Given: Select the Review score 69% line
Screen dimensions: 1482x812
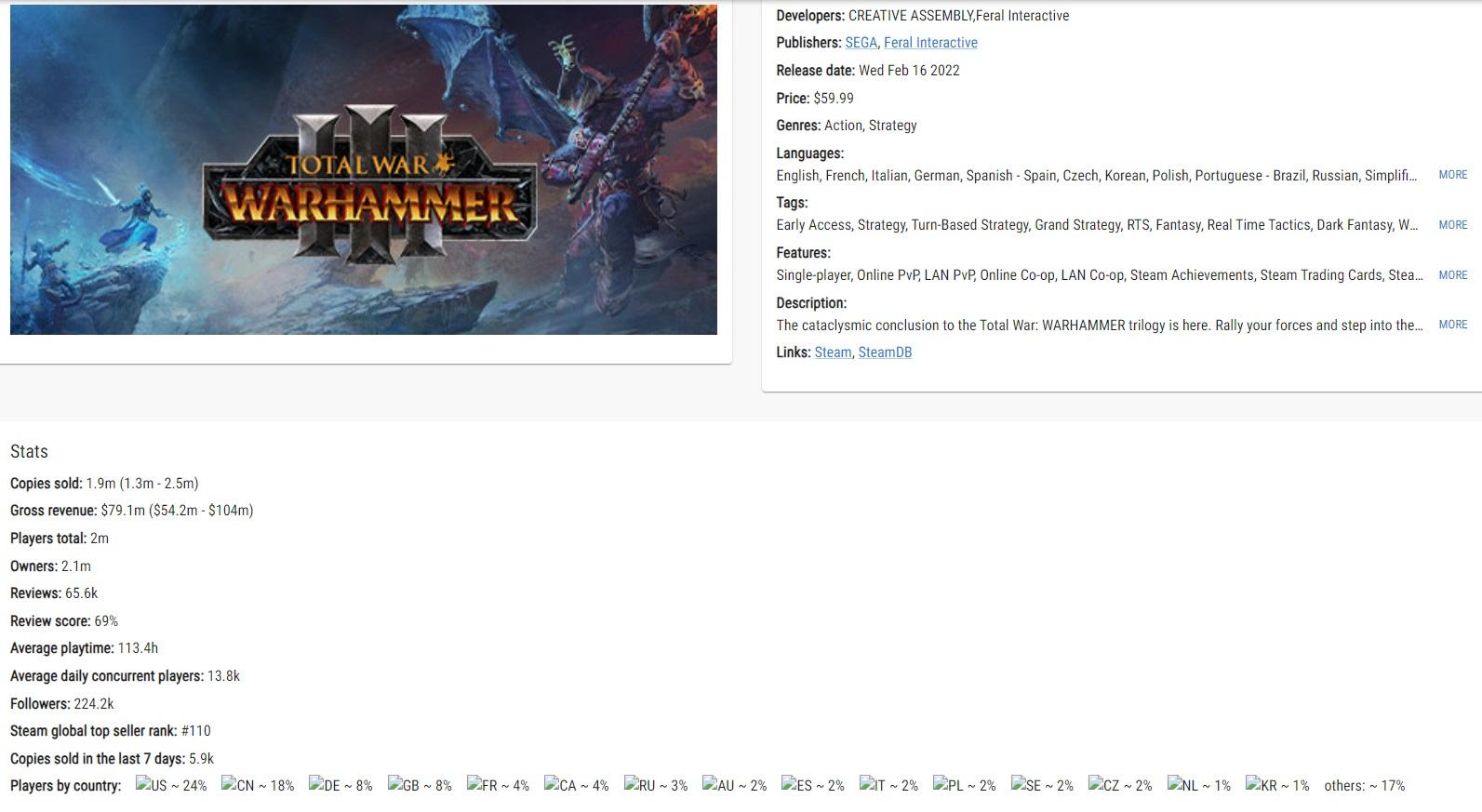Looking at the screenshot, I should 64,621.
